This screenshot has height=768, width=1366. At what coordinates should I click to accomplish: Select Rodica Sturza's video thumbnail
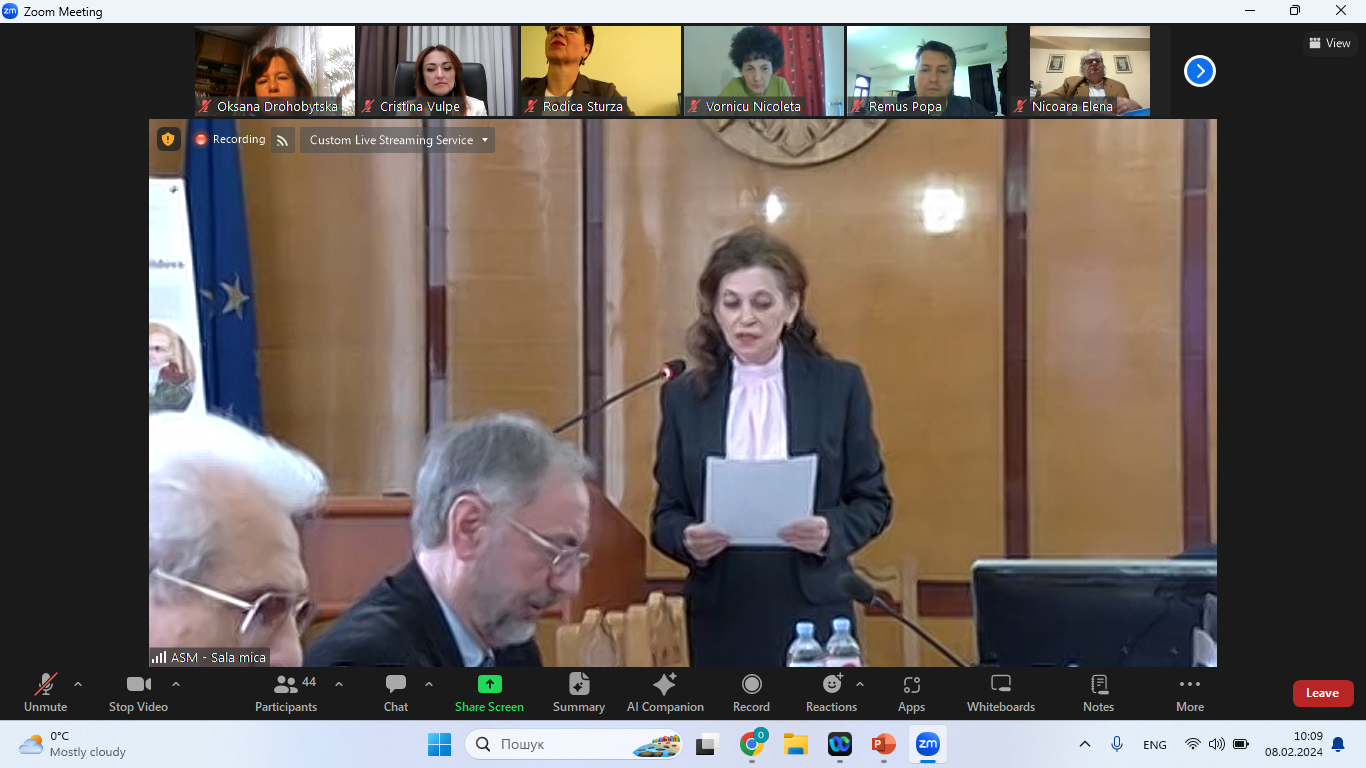pyautogui.click(x=600, y=71)
